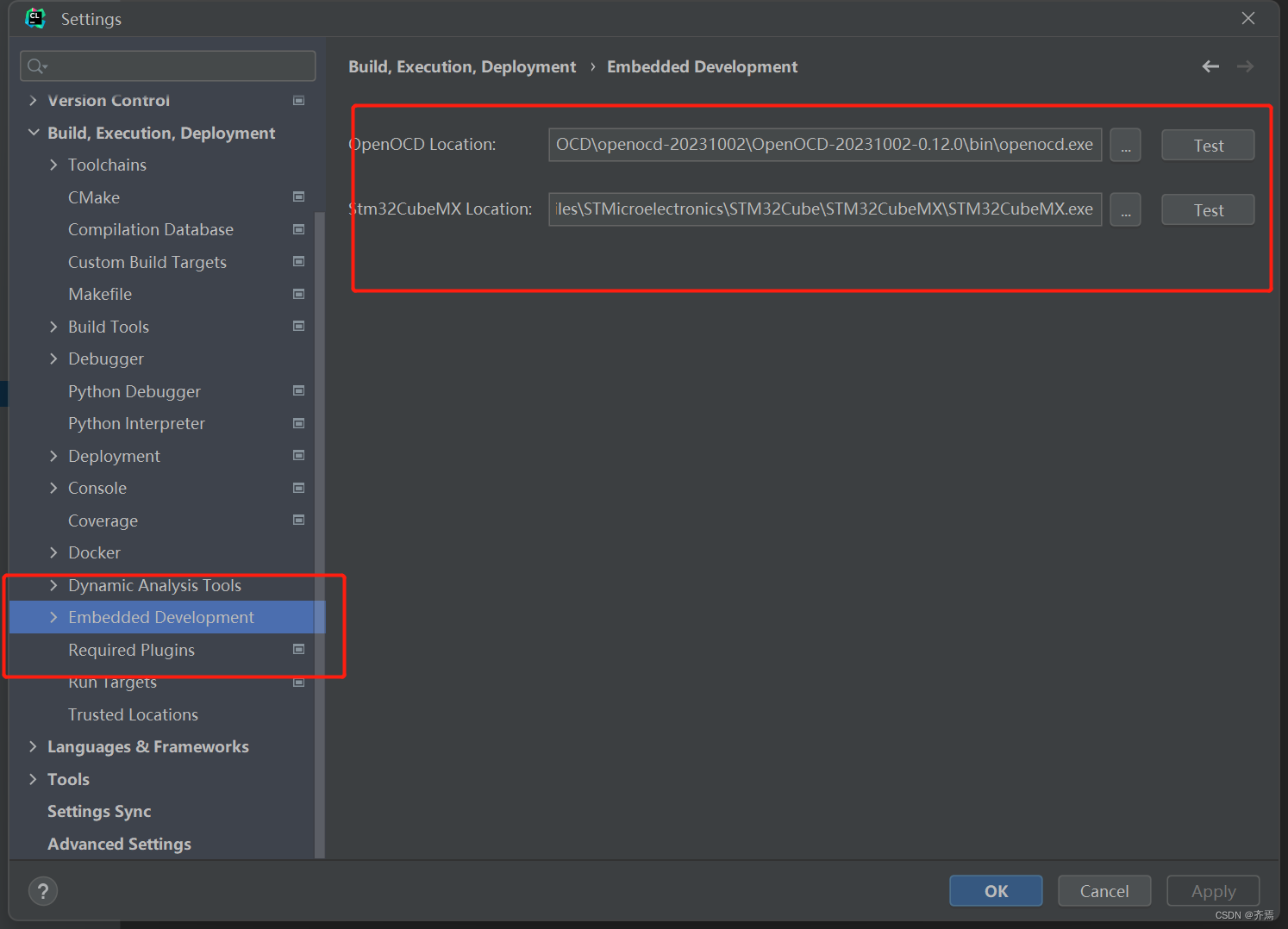The width and height of the screenshot is (1288, 929).
Task: Test the OpenOCD location
Action: (1208, 145)
